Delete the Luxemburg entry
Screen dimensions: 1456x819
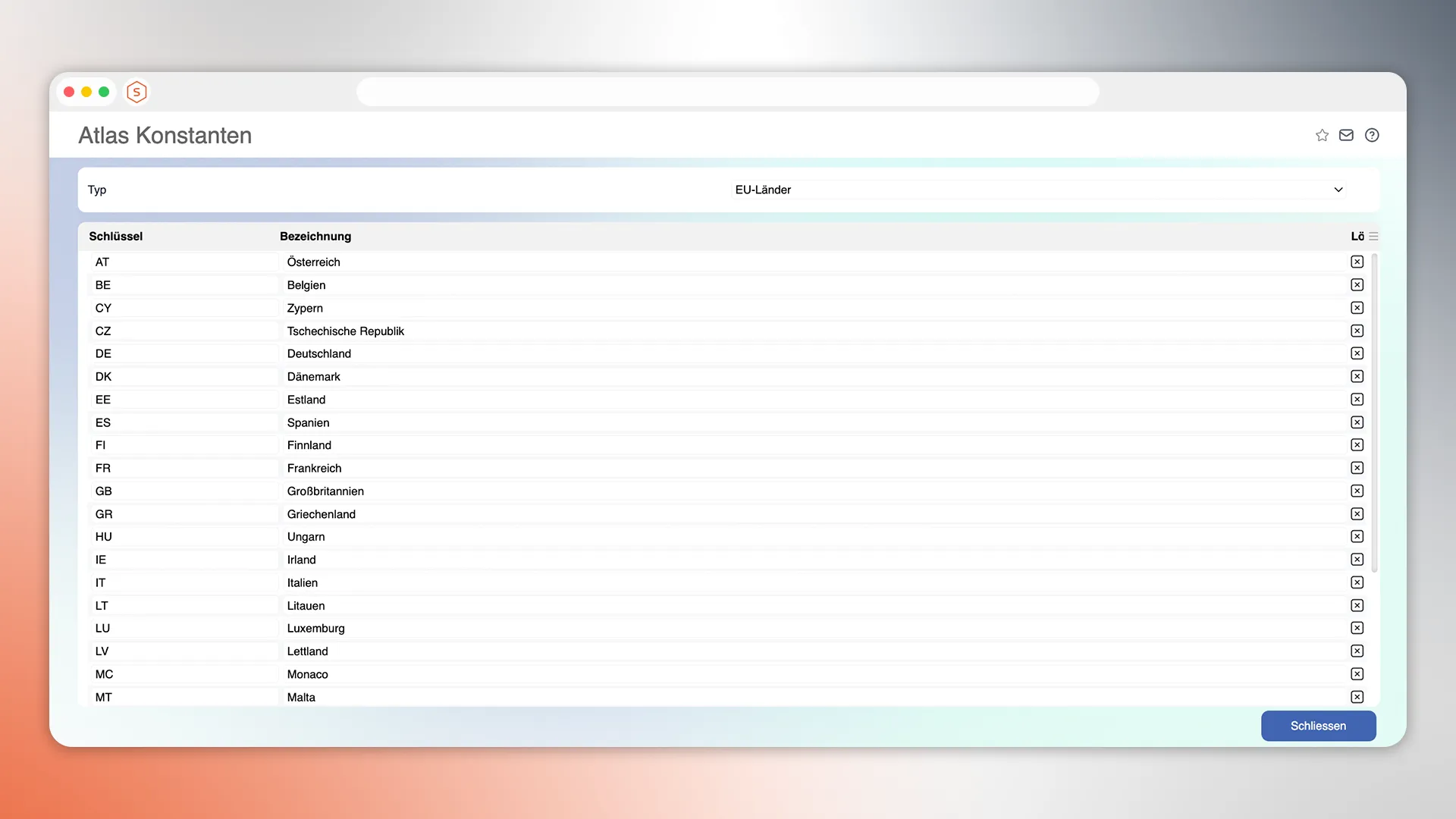point(1357,628)
